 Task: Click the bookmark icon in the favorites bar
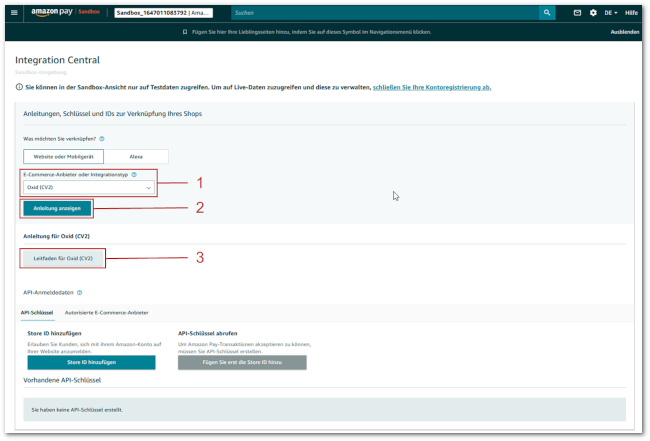pyautogui.click(x=185, y=32)
